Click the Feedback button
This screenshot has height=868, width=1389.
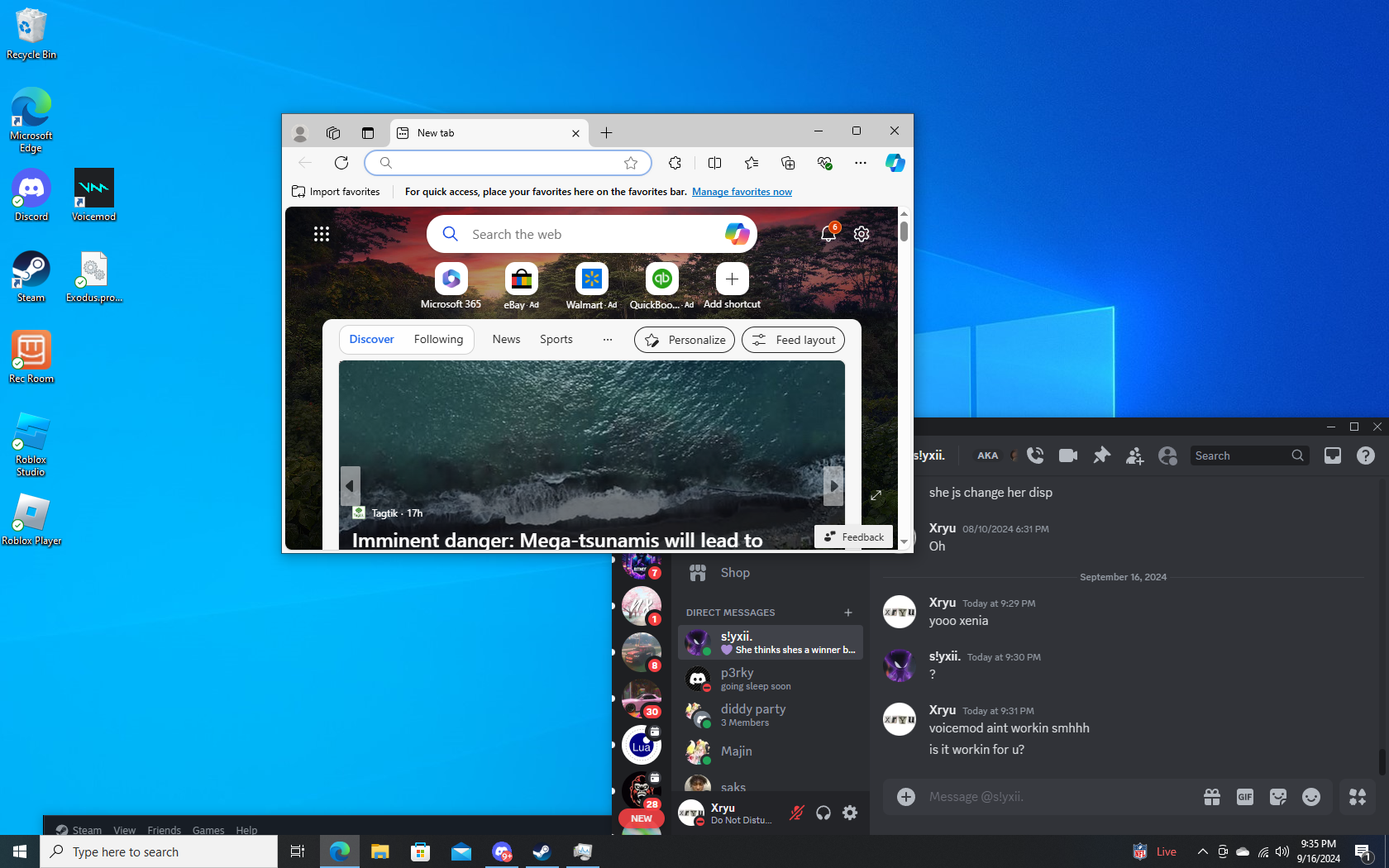pos(854,537)
